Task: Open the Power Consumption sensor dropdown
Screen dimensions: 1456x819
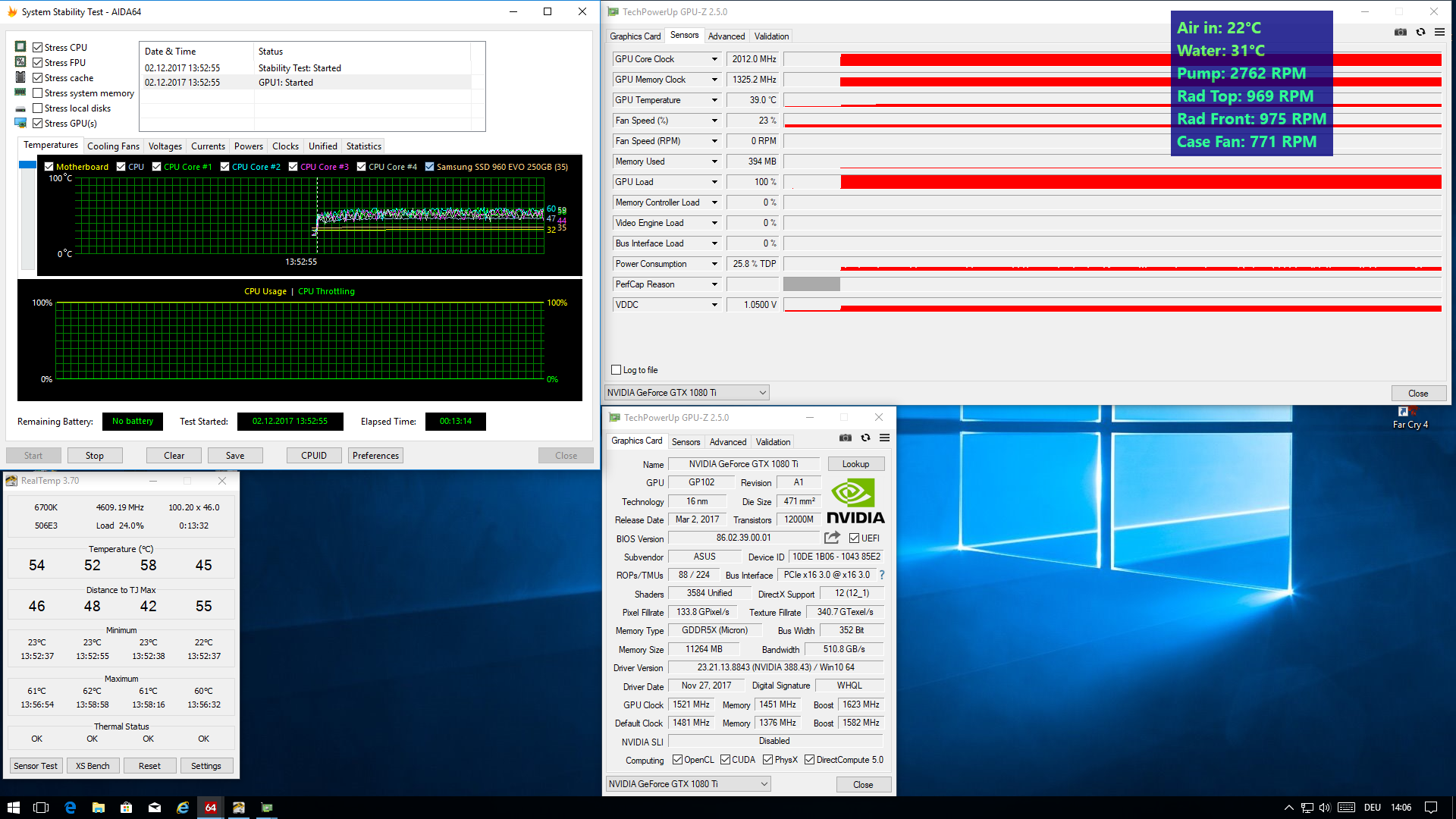Action: (x=714, y=264)
